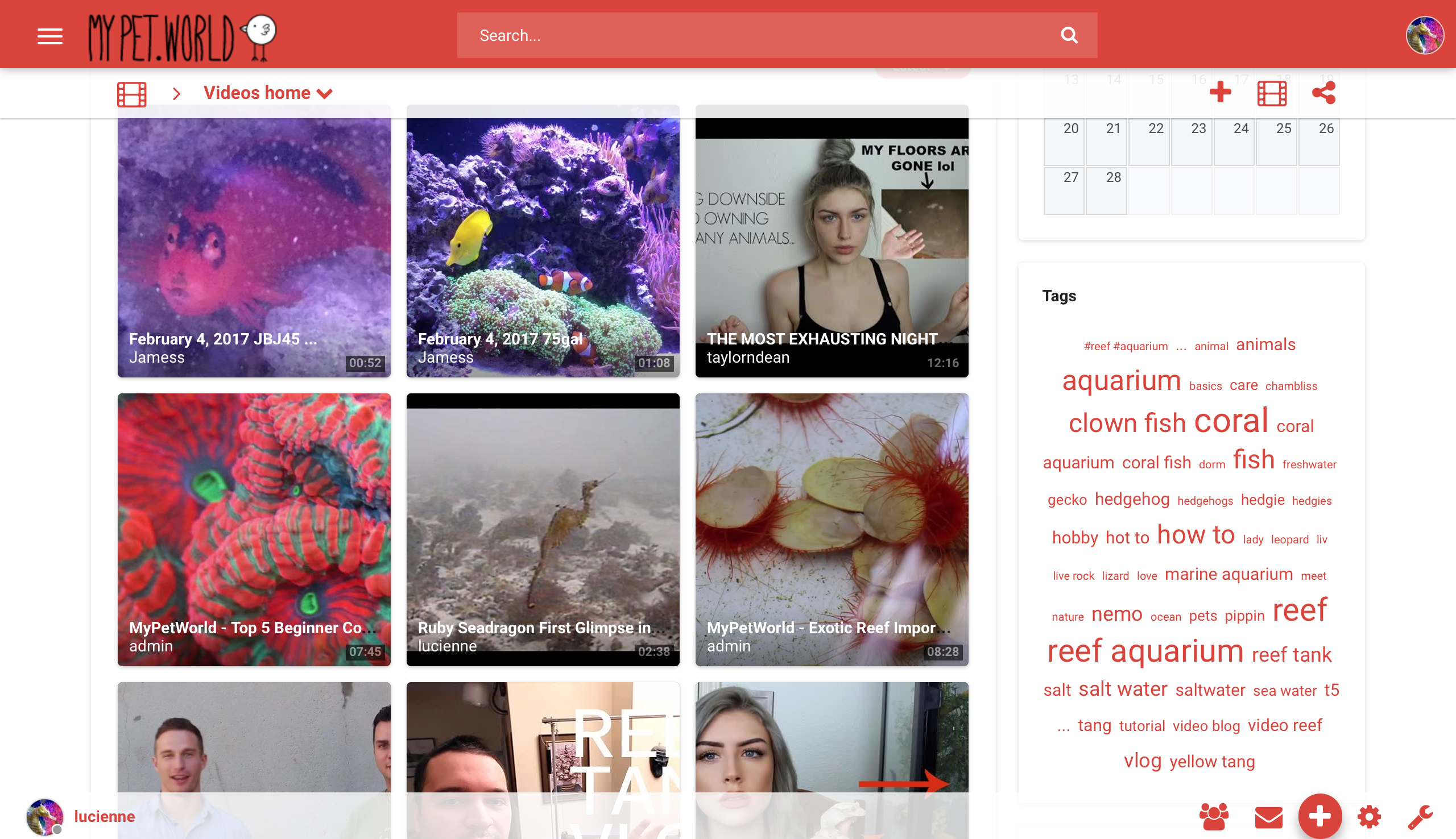Click the lucienne username link

104,816
